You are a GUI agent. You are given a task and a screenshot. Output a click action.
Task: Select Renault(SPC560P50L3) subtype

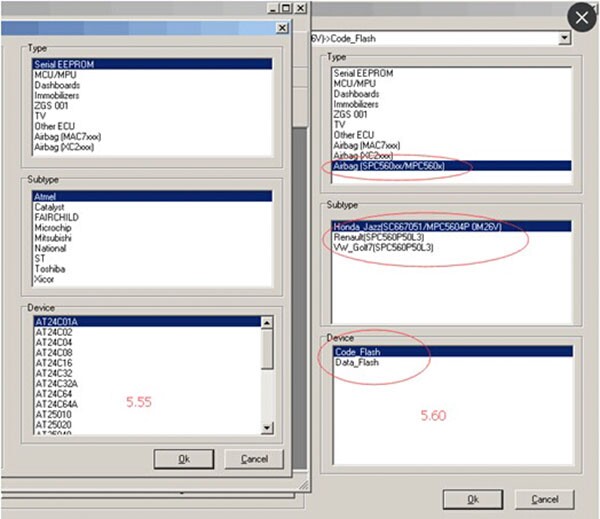point(379,237)
